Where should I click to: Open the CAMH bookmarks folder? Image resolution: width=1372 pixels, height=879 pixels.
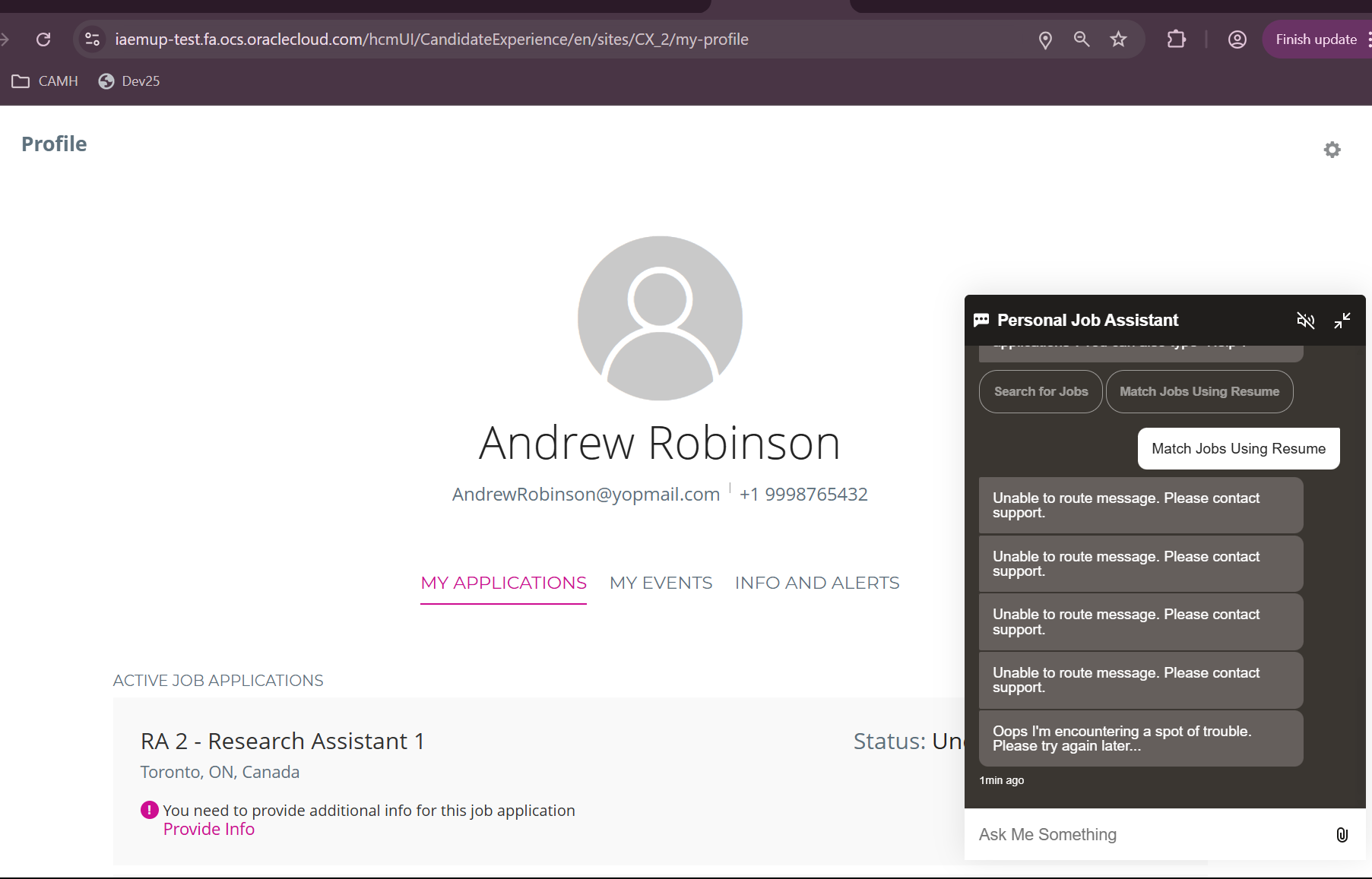pos(45,81)
